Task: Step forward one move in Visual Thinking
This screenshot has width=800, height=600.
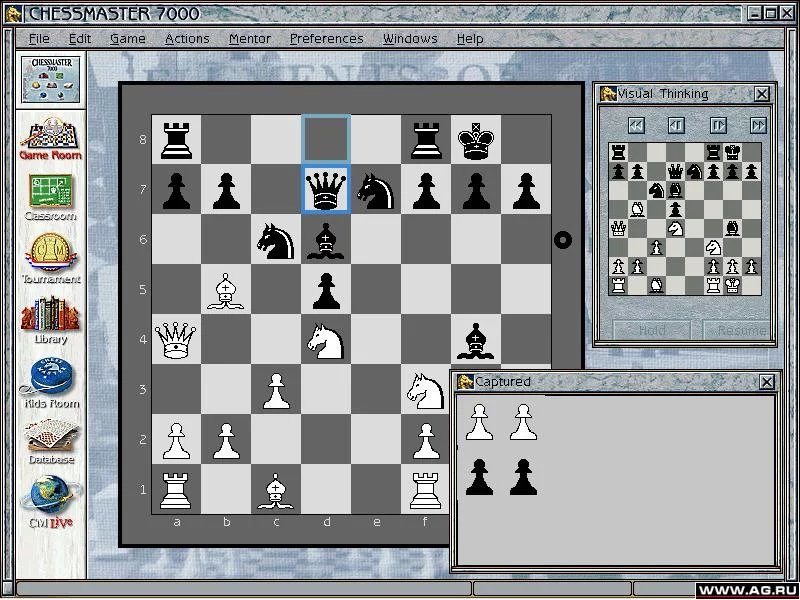Action: coord(718,126)
